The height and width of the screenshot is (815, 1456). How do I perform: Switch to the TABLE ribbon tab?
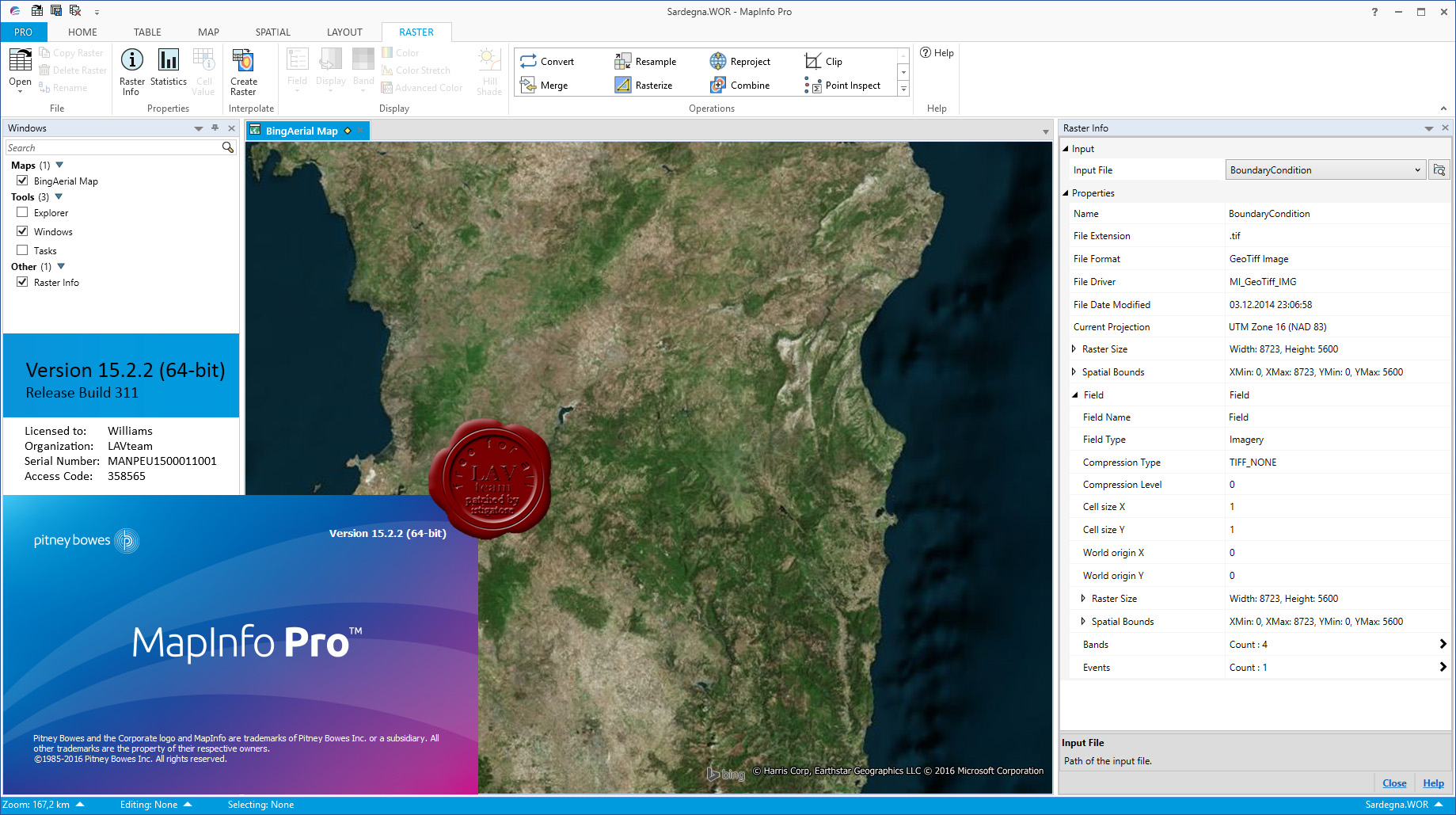[147, 32]
